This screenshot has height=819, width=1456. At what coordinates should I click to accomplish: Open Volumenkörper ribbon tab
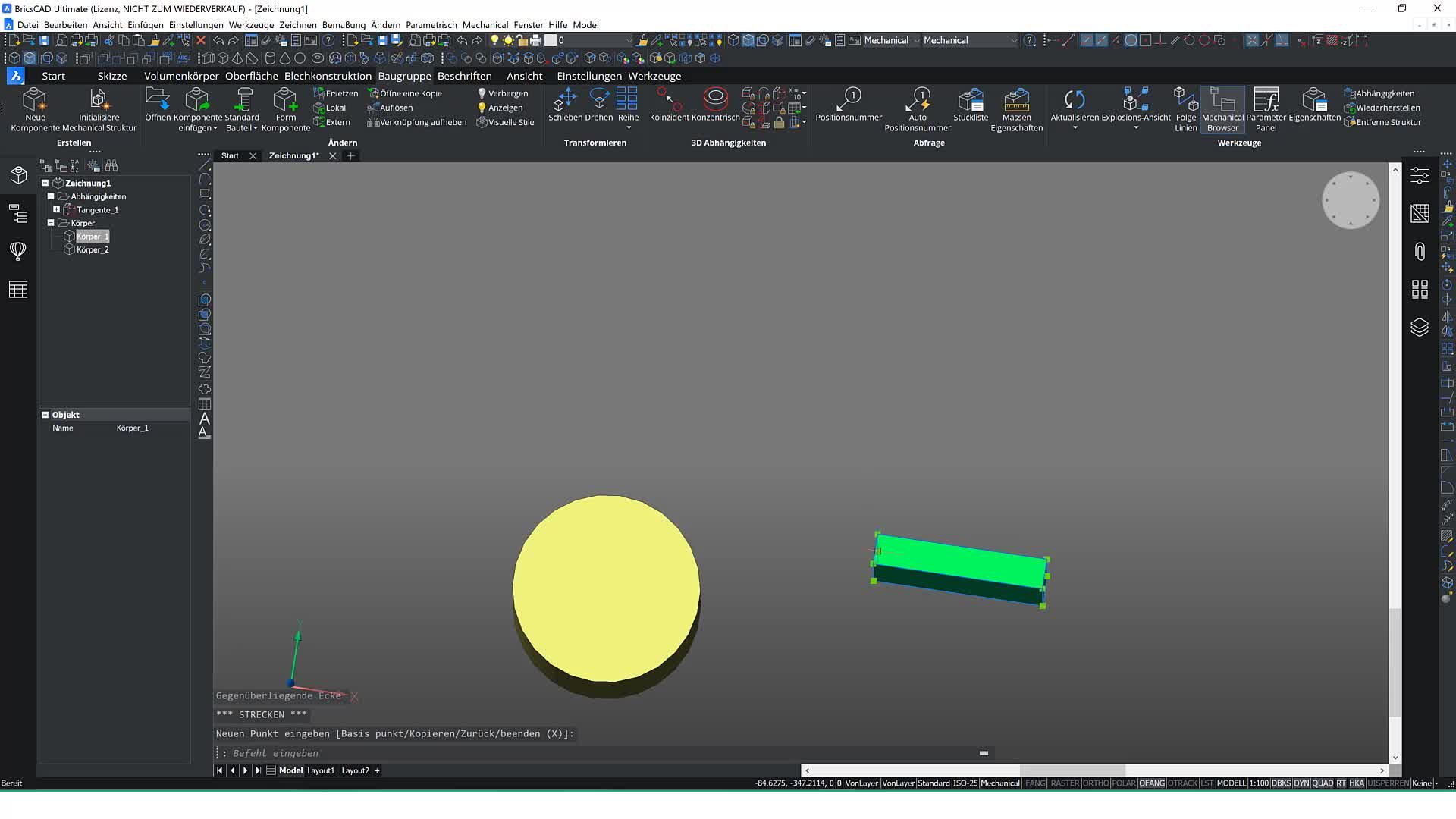coord(181,76)
